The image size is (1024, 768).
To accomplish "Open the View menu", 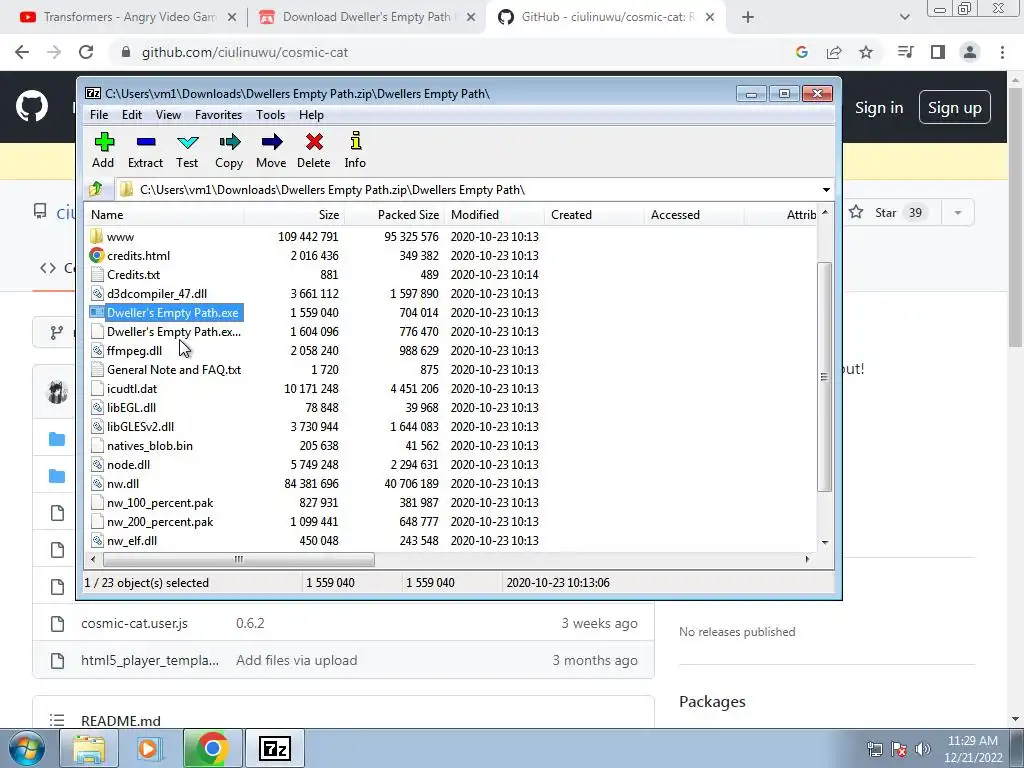I will click(x=168, y=115).
